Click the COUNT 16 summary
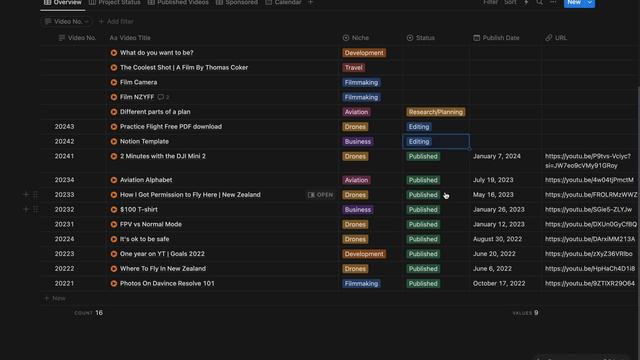Screen dimensions: 640x360 tap(89, 313)
